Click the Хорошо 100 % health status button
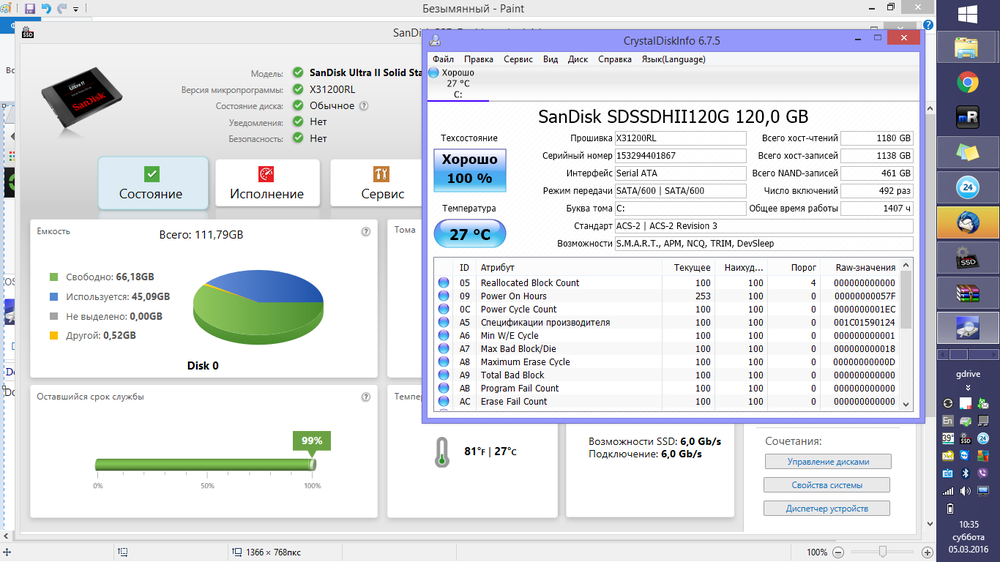Viewport: 1000px width, 562px height. pos(470,170)
